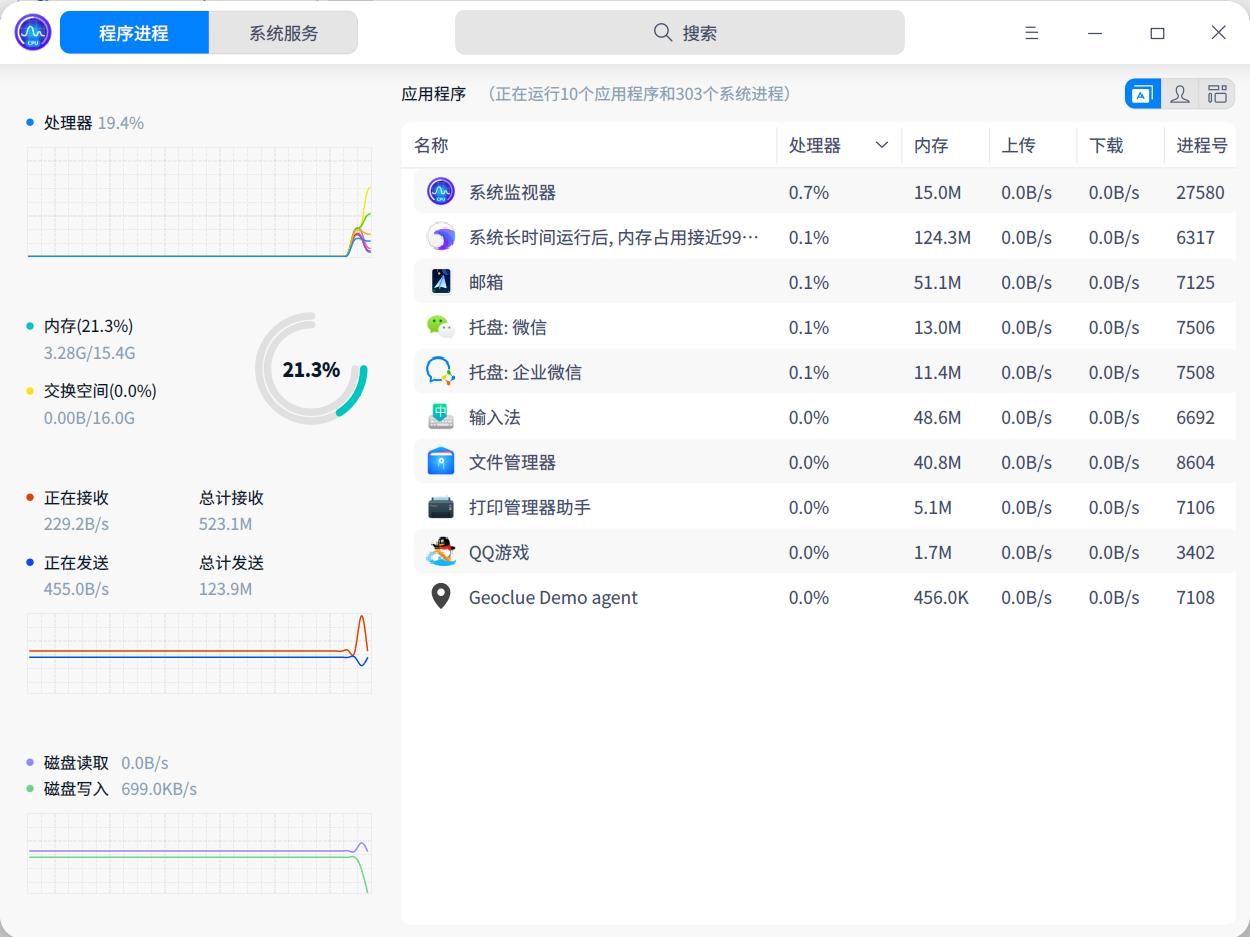Click process ID 3402
The width and height of the screenshot is (1250, 937).
[1195, 553]
